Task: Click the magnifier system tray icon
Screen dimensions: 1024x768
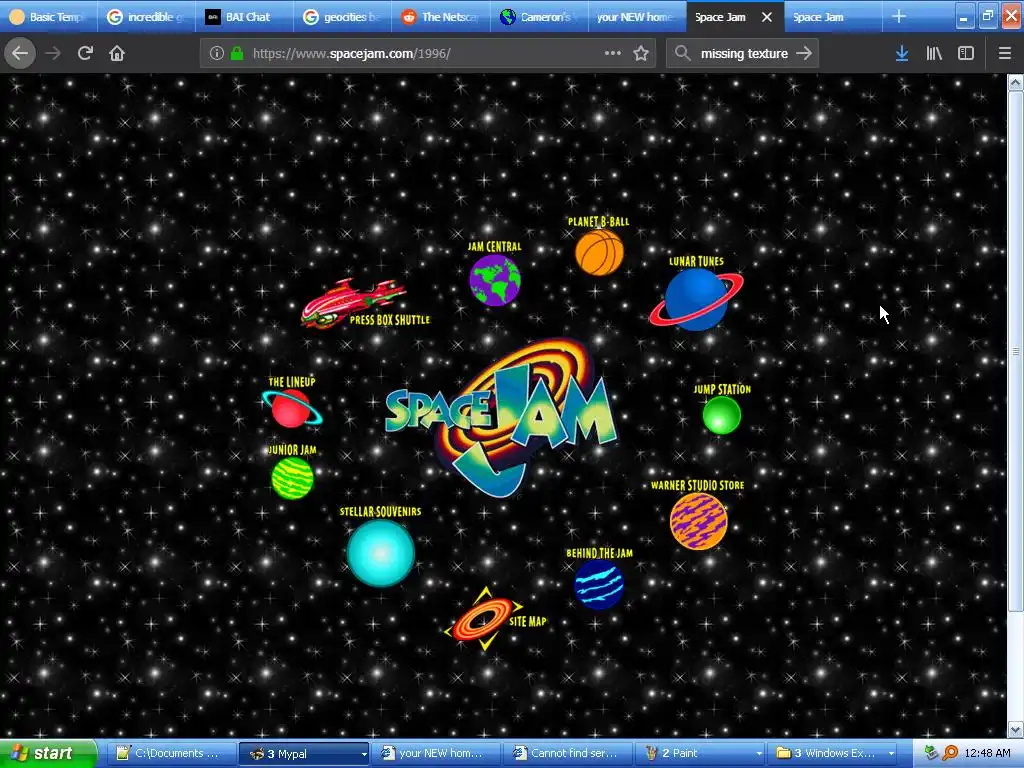Action: coord(950,754)
